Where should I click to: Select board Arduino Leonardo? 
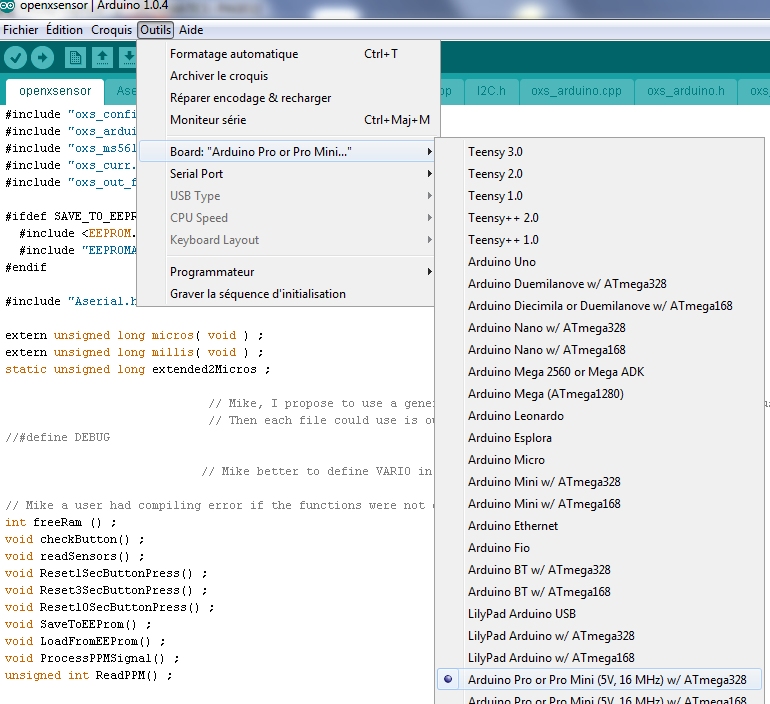[x=599, y=416]
